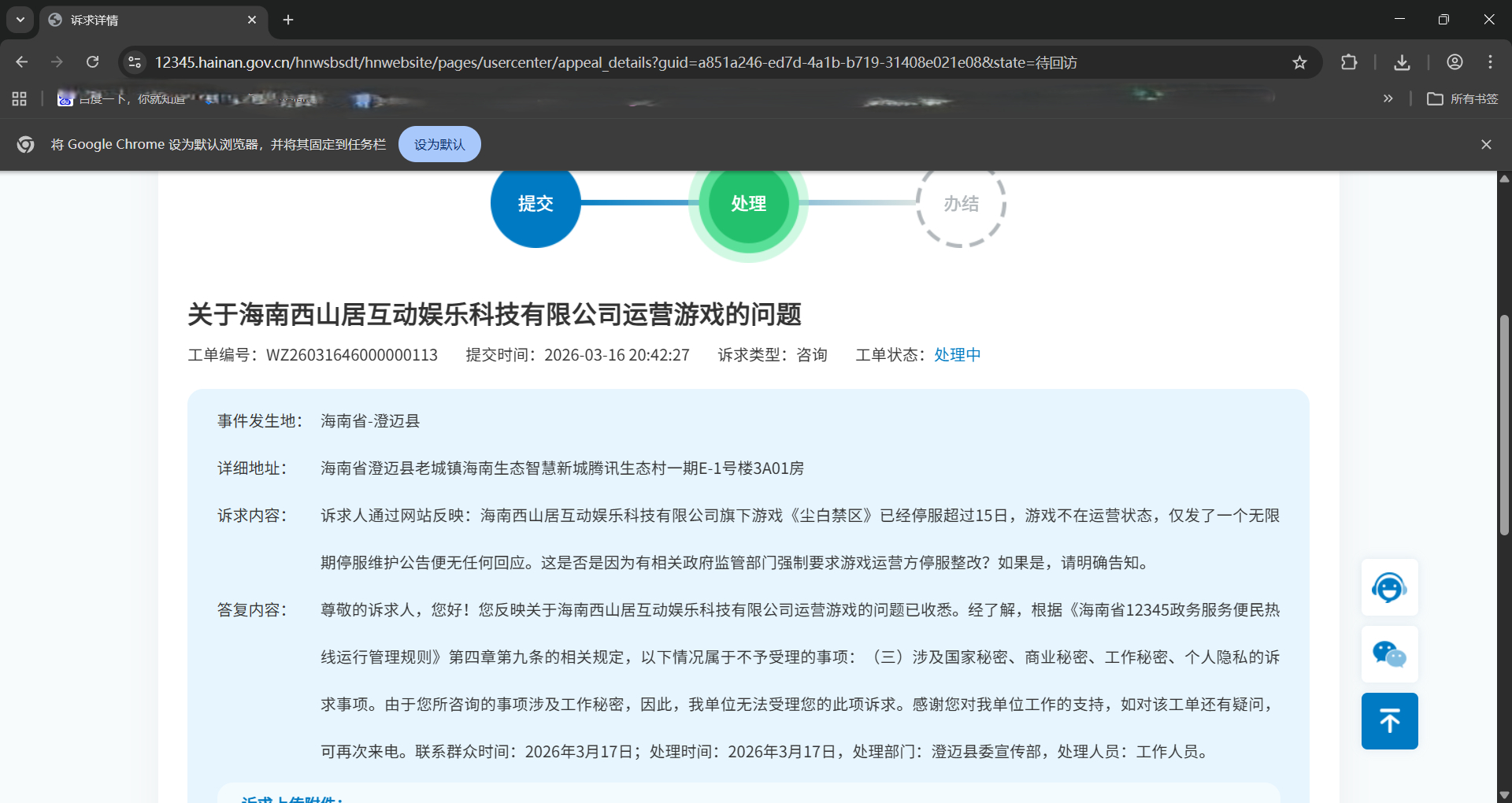Open site information icon in address bar
1512x803 pixels.
pos(135,62)
